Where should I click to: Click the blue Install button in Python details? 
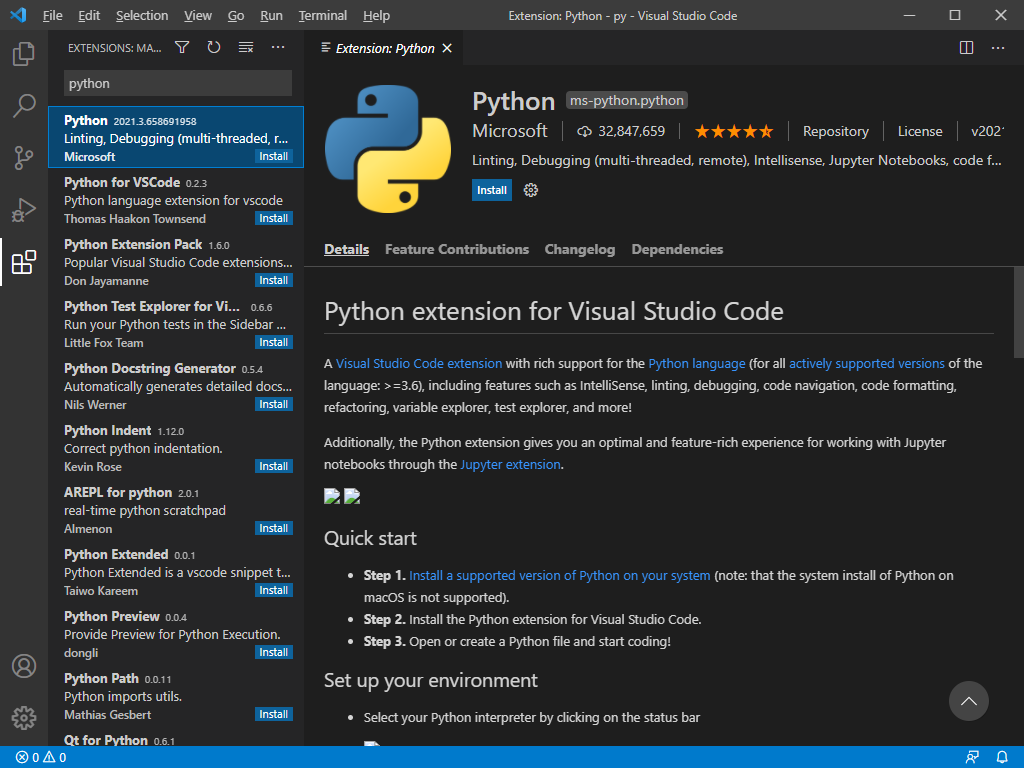[492, 190]
